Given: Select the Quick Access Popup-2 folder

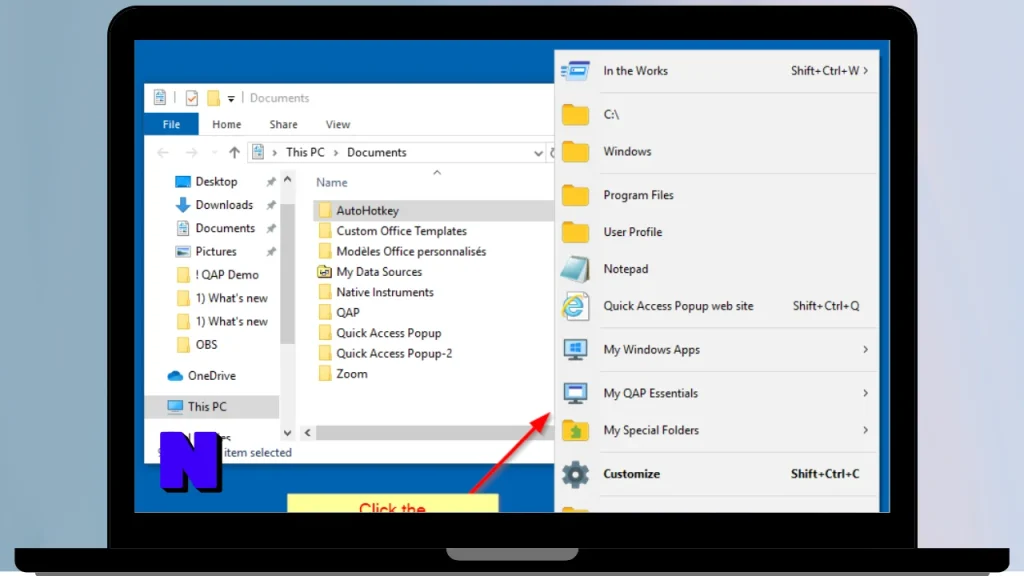Looking at the screenshot, I should point(394,353).
